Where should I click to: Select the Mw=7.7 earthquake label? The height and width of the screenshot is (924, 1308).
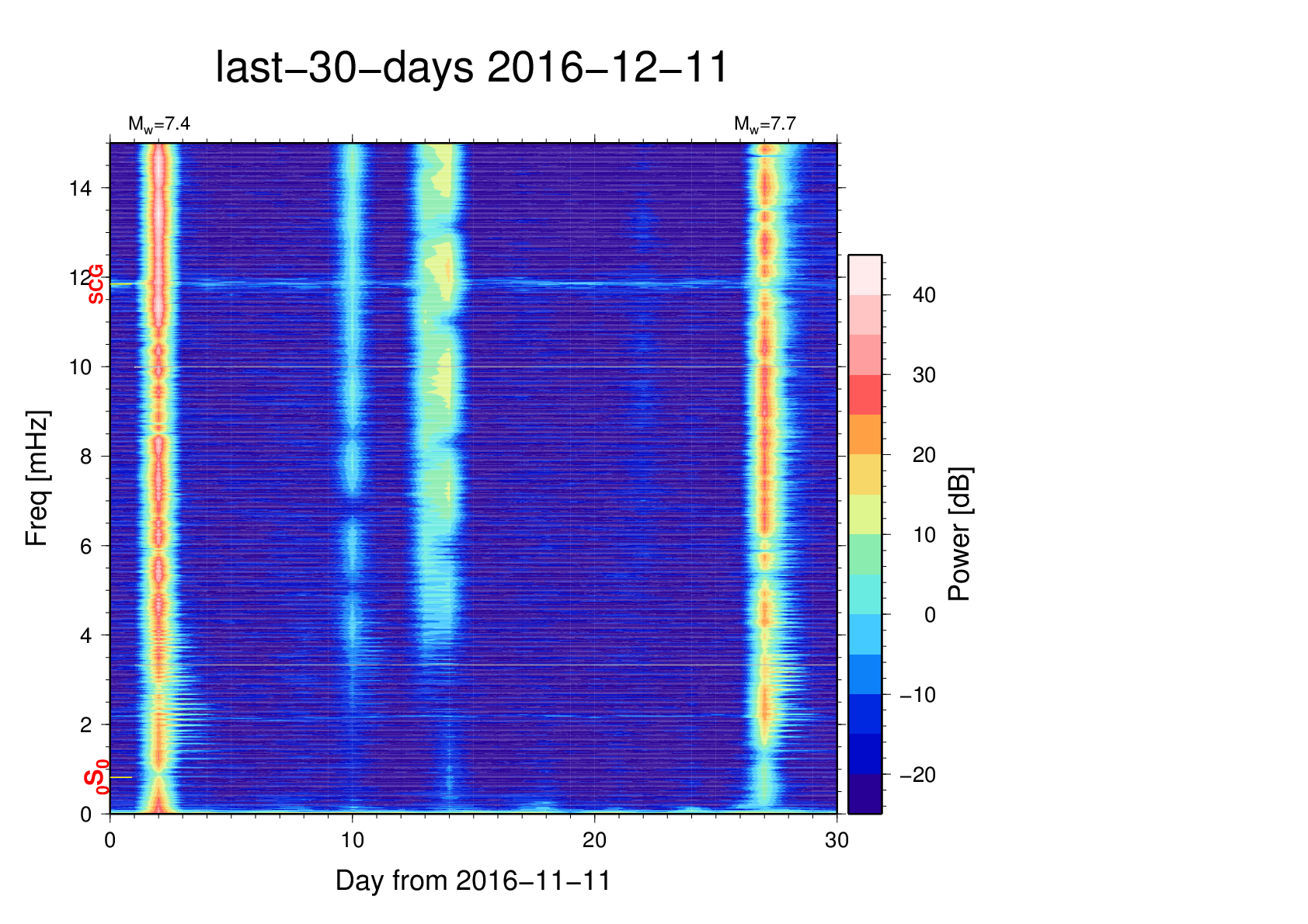tap(764, 124)
